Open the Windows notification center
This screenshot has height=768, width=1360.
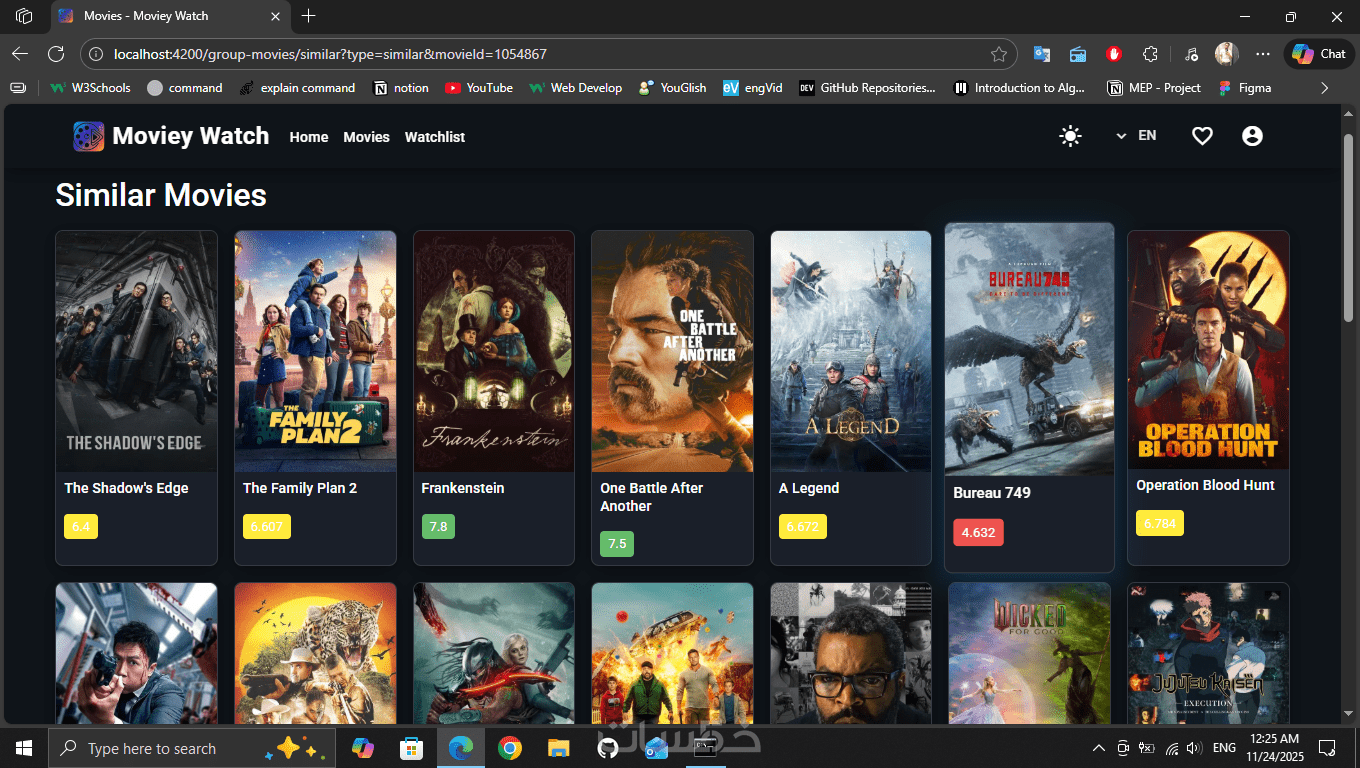pos(1328,748)
